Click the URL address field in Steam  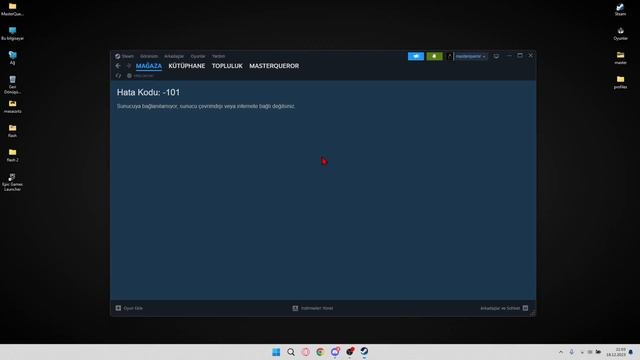coord(143,76)
